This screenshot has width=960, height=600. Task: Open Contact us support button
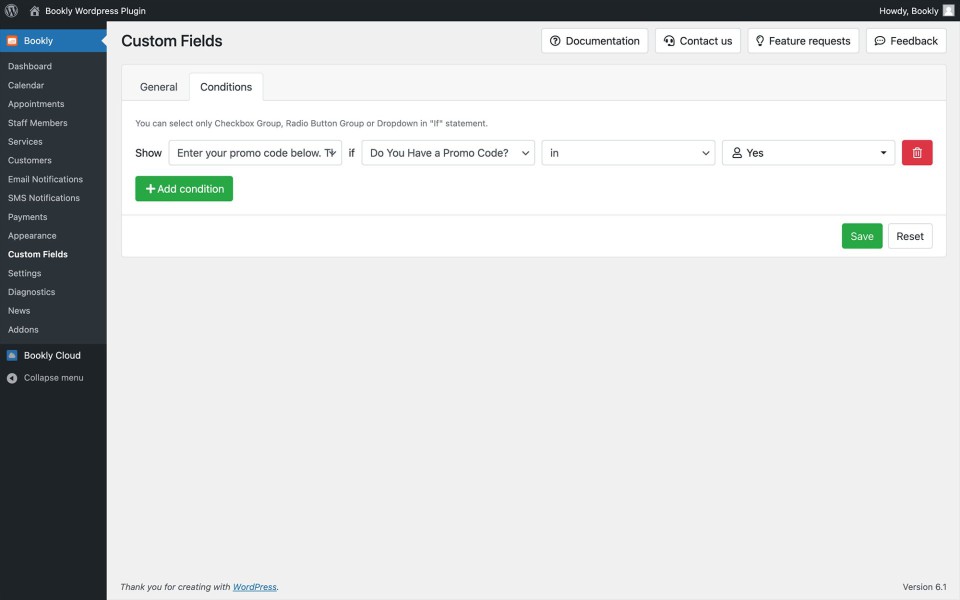[x=697, y=41]
